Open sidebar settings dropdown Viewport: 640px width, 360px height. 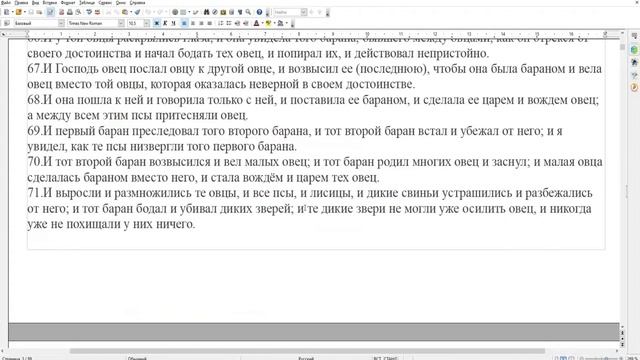click(x=634, y=36)
